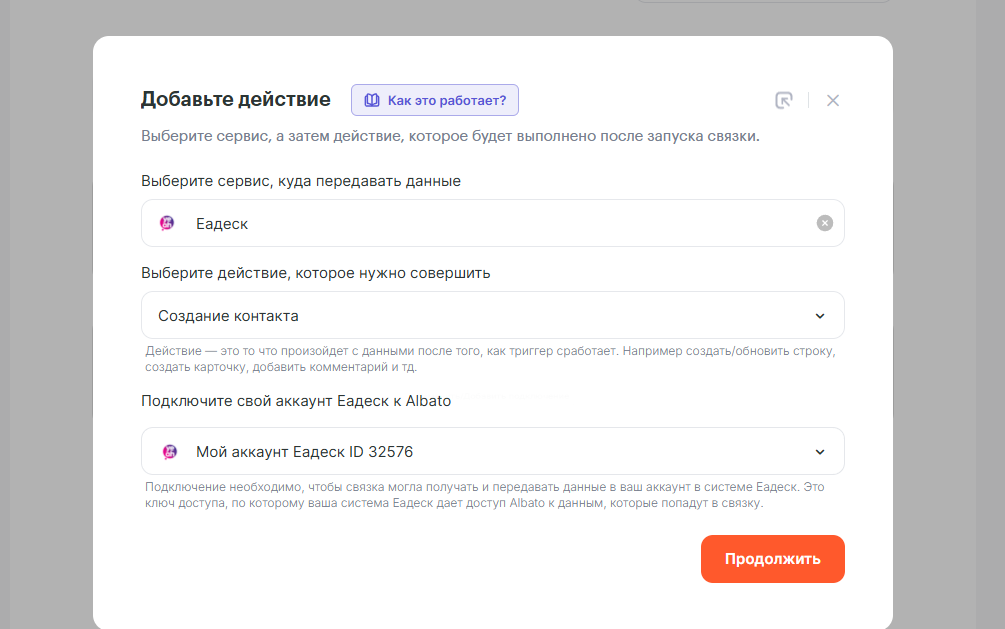
Task: Open the "Создание контакта" action list
Action: click(480, 316)
